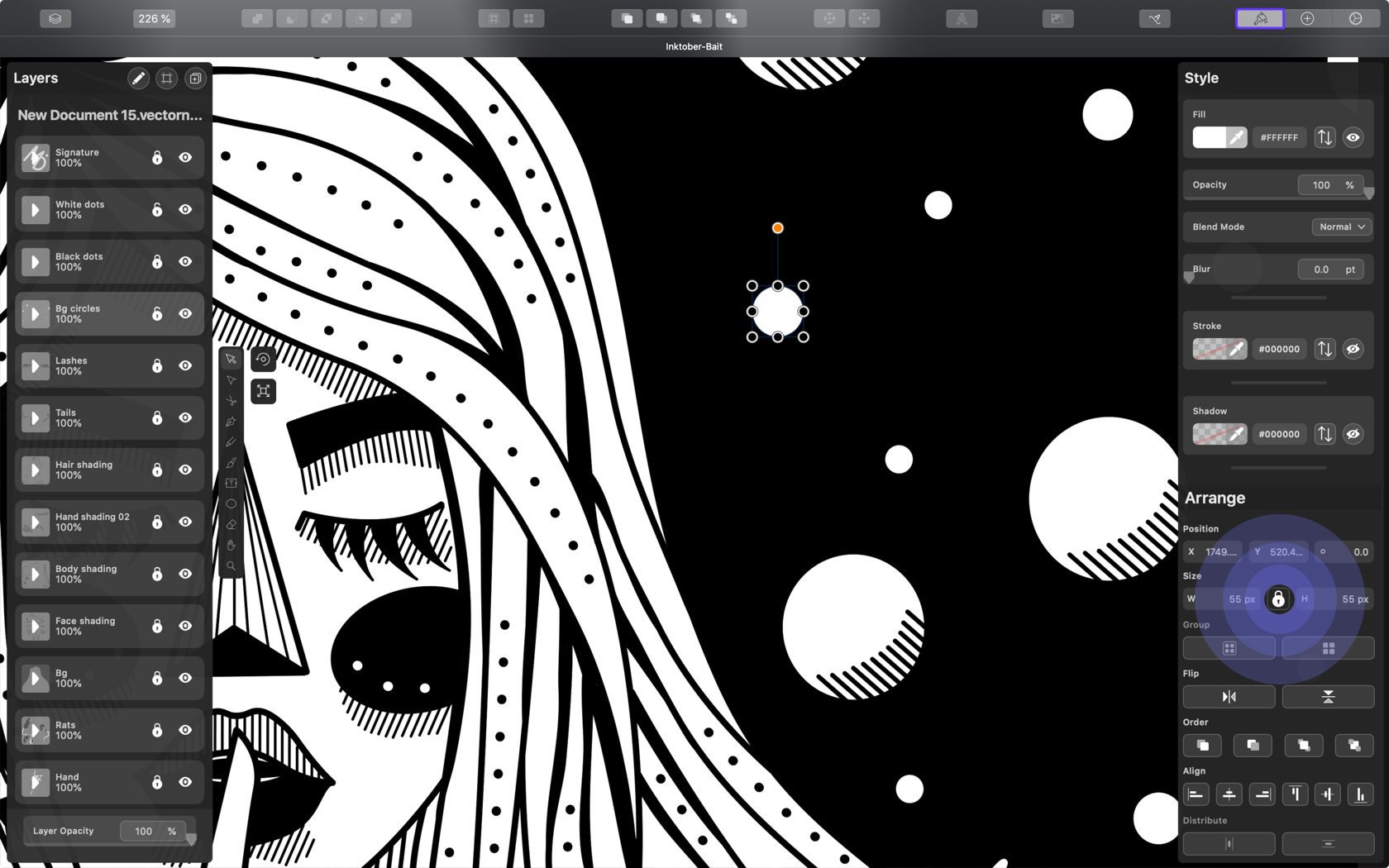The height and width of the screenshot is (868, 1389).
Task: Click the rotate mode button beside toolbox
Action: [x=263, y=360]
